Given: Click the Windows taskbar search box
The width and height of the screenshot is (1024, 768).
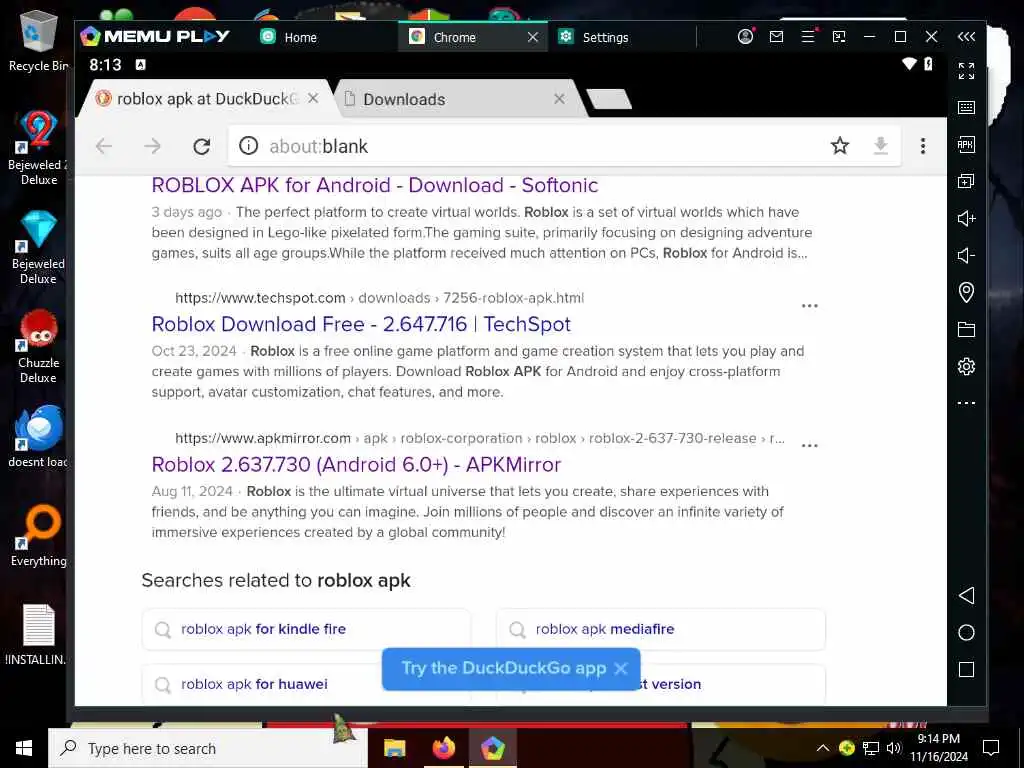Looking at the screenshot, I should (208, 748).
